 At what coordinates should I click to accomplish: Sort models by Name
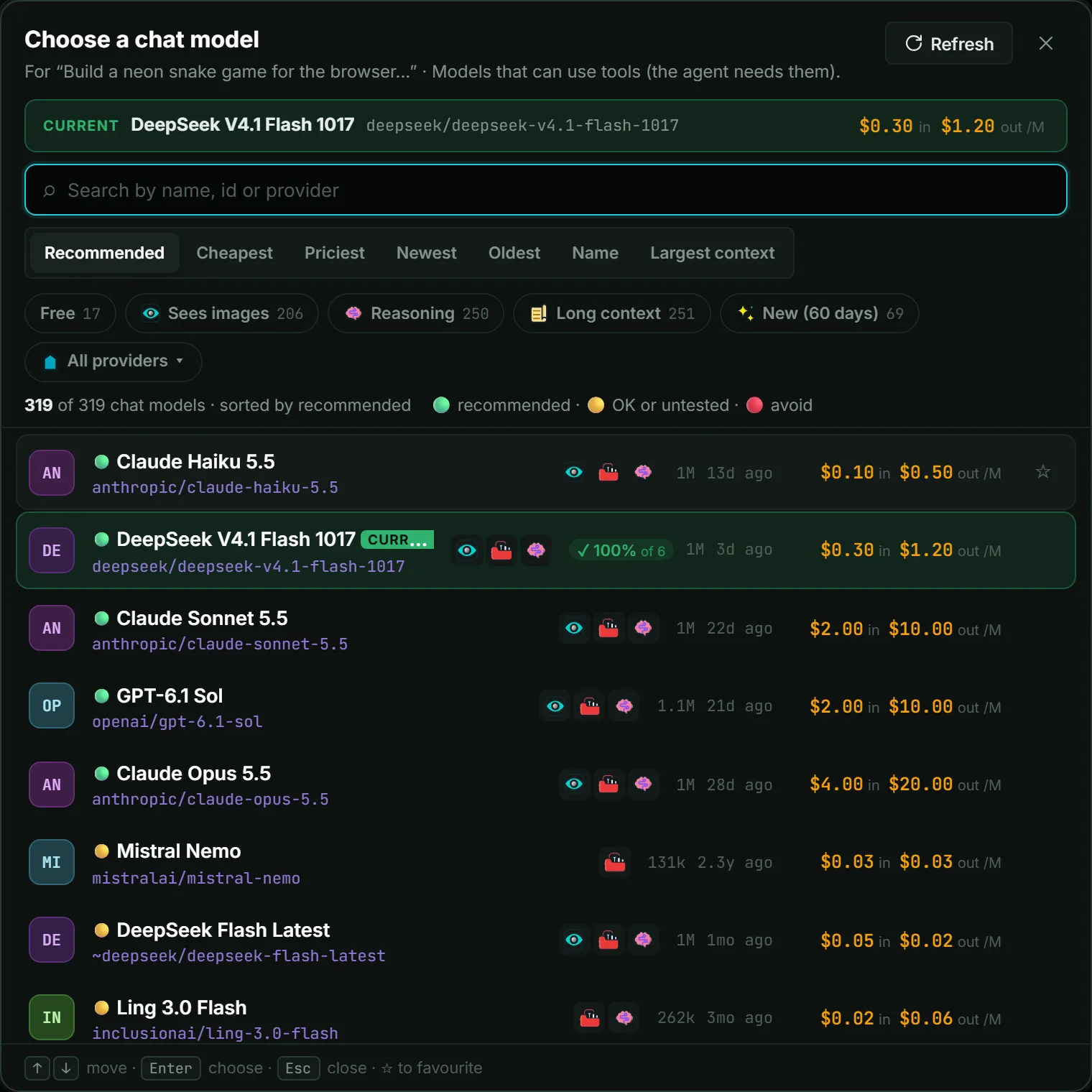(596, 253)
